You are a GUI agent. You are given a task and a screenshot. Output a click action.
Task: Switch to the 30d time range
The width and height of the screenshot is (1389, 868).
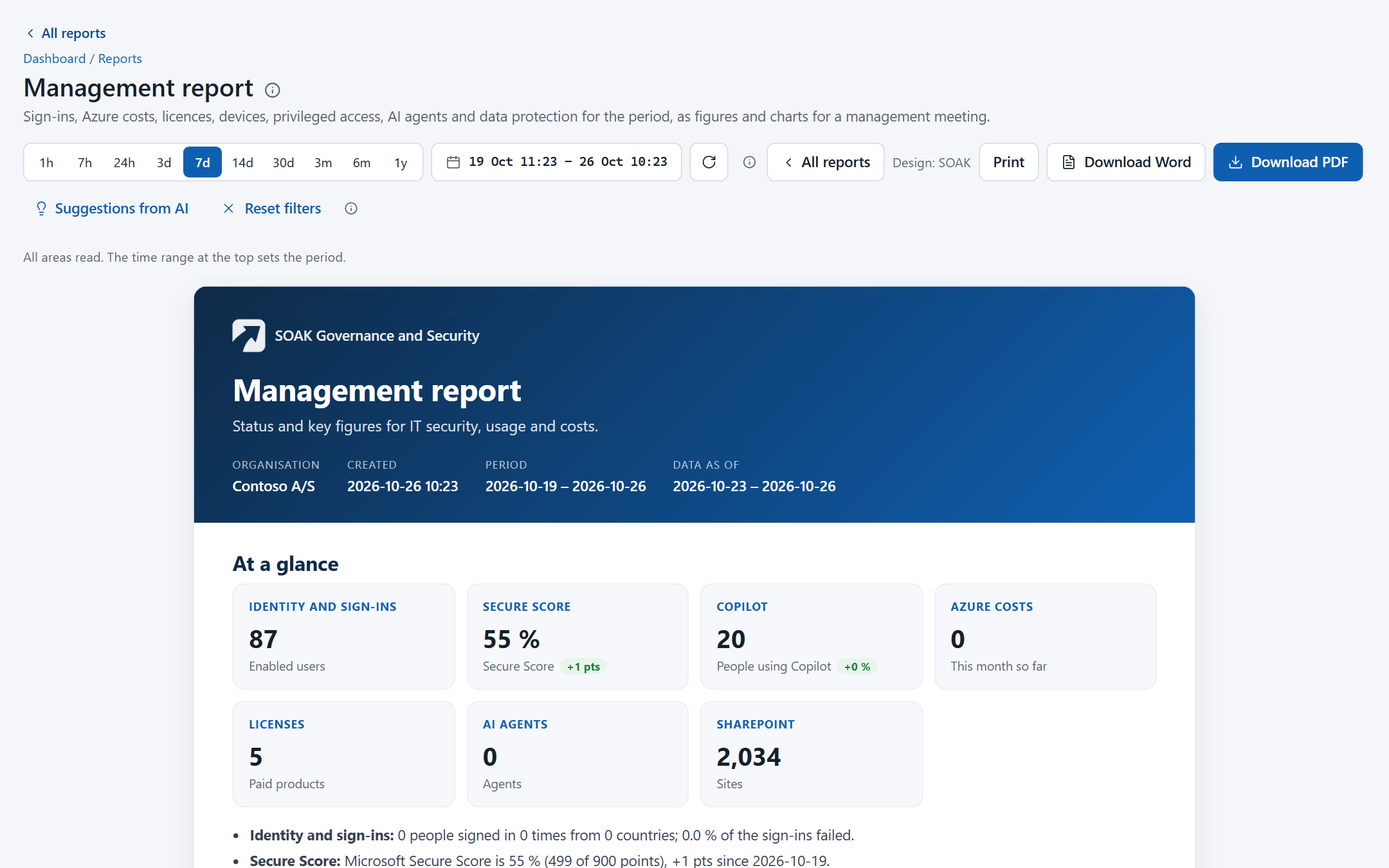coord(283,163)
